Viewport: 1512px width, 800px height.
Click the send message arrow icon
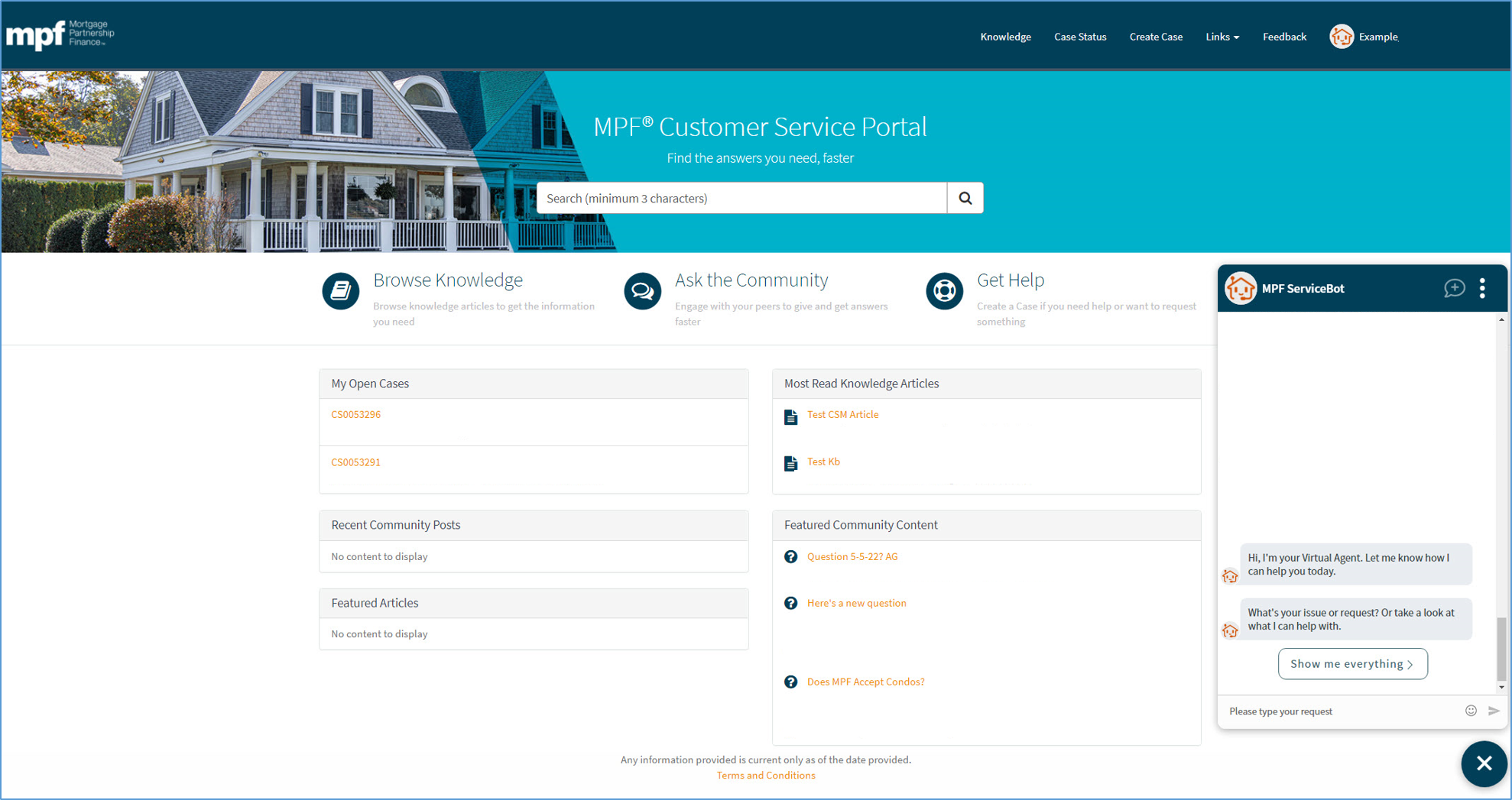pos(1494,711)
